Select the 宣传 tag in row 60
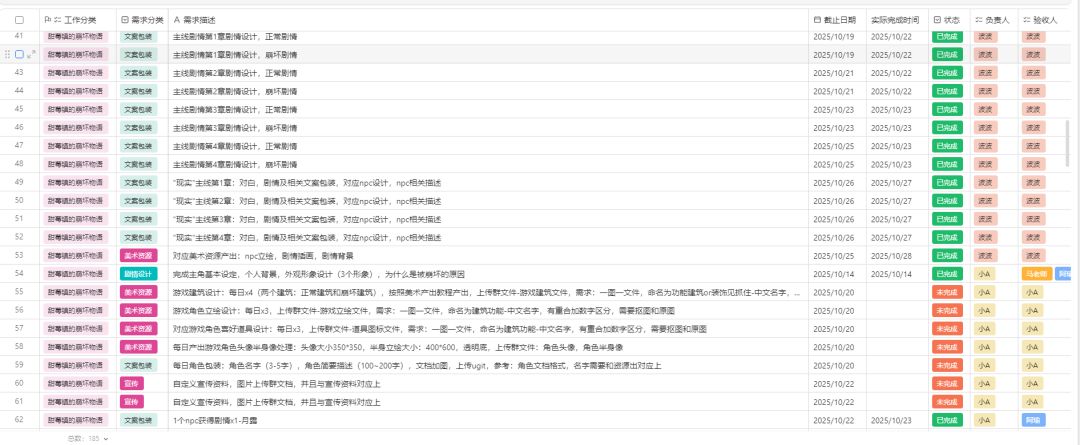The height and width of the screenshot is (445, 1080). [x=132, y=384]
